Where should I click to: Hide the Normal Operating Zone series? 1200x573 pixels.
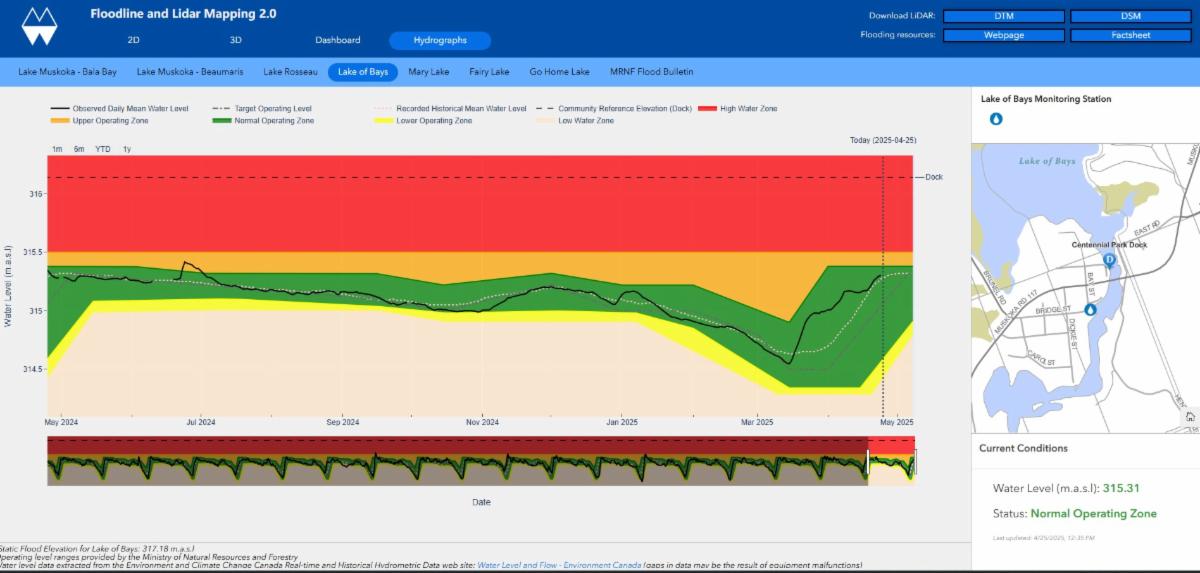[263, 121]
